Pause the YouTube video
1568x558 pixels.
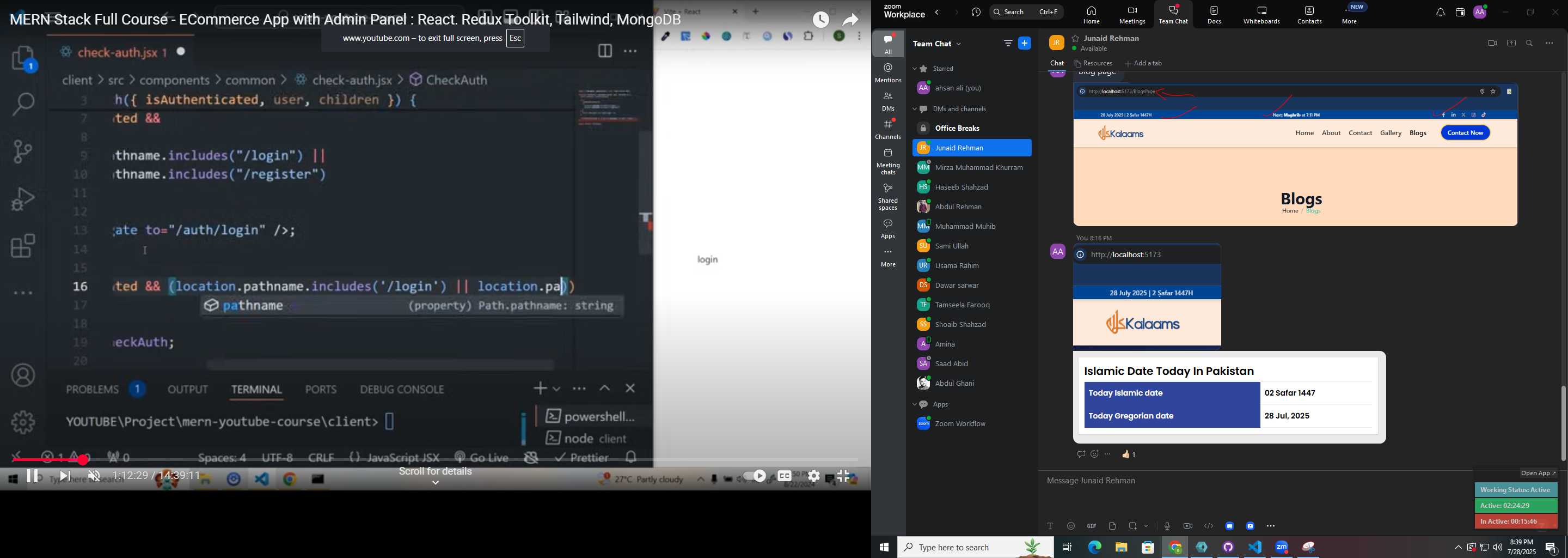[33, 476]
